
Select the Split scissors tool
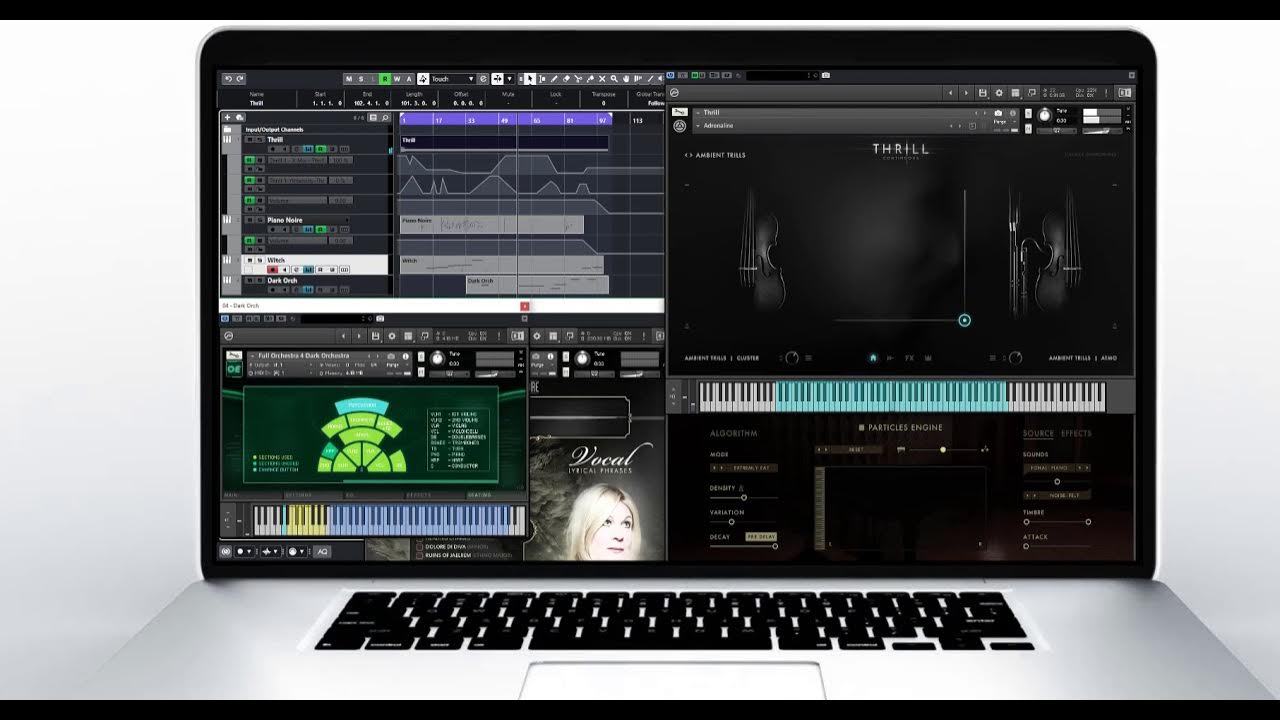[578, 79]
